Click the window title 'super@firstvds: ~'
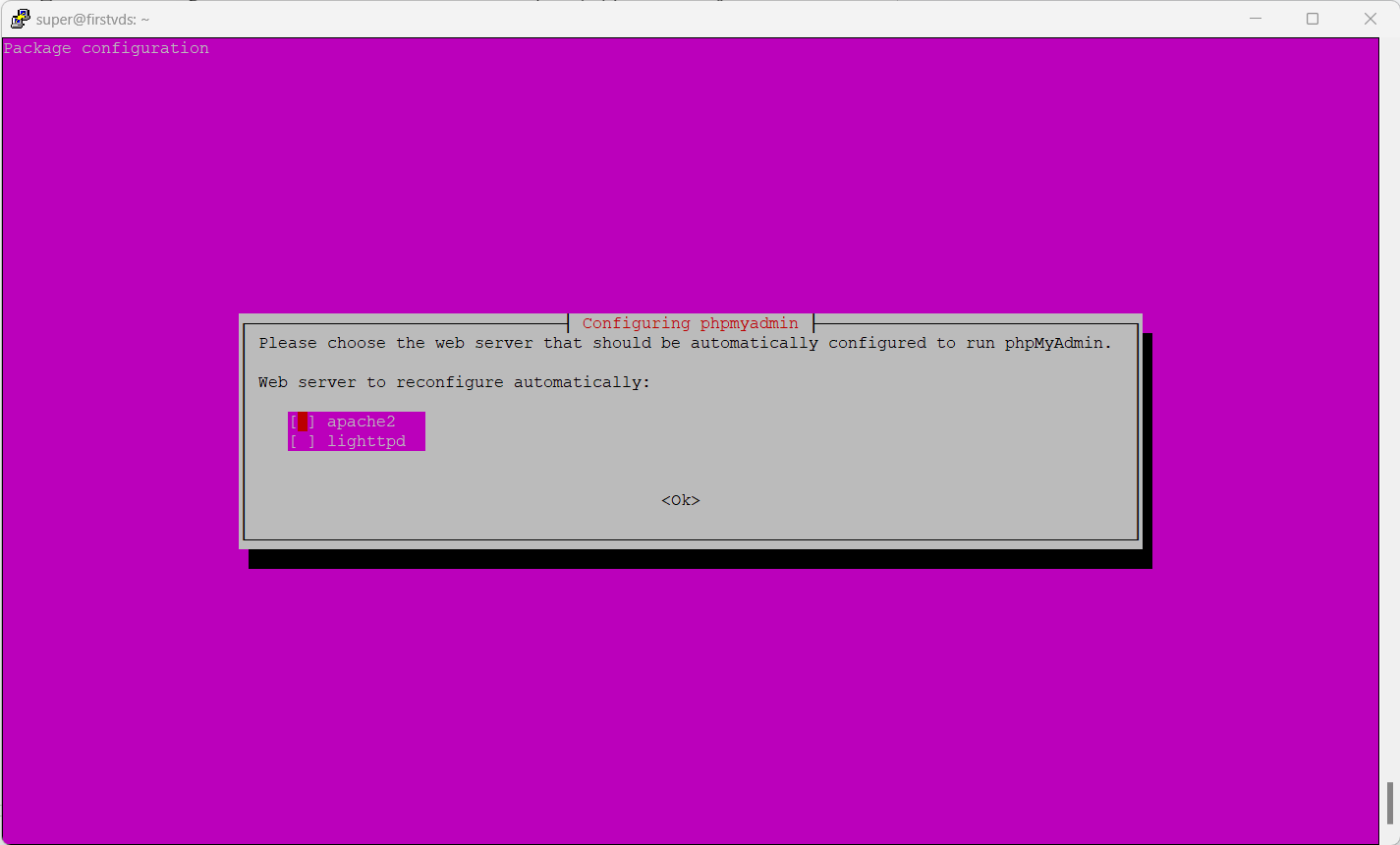This screenshot has width=1400, height=845. [x=92, y=20]
